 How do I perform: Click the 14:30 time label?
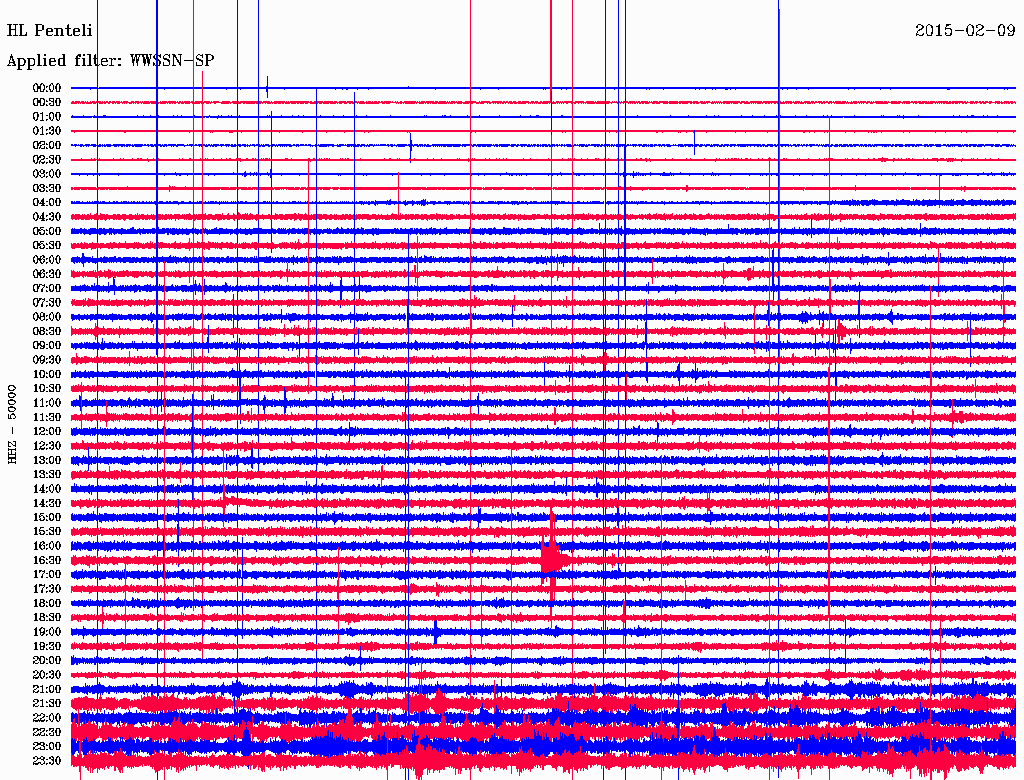(46, 503)
